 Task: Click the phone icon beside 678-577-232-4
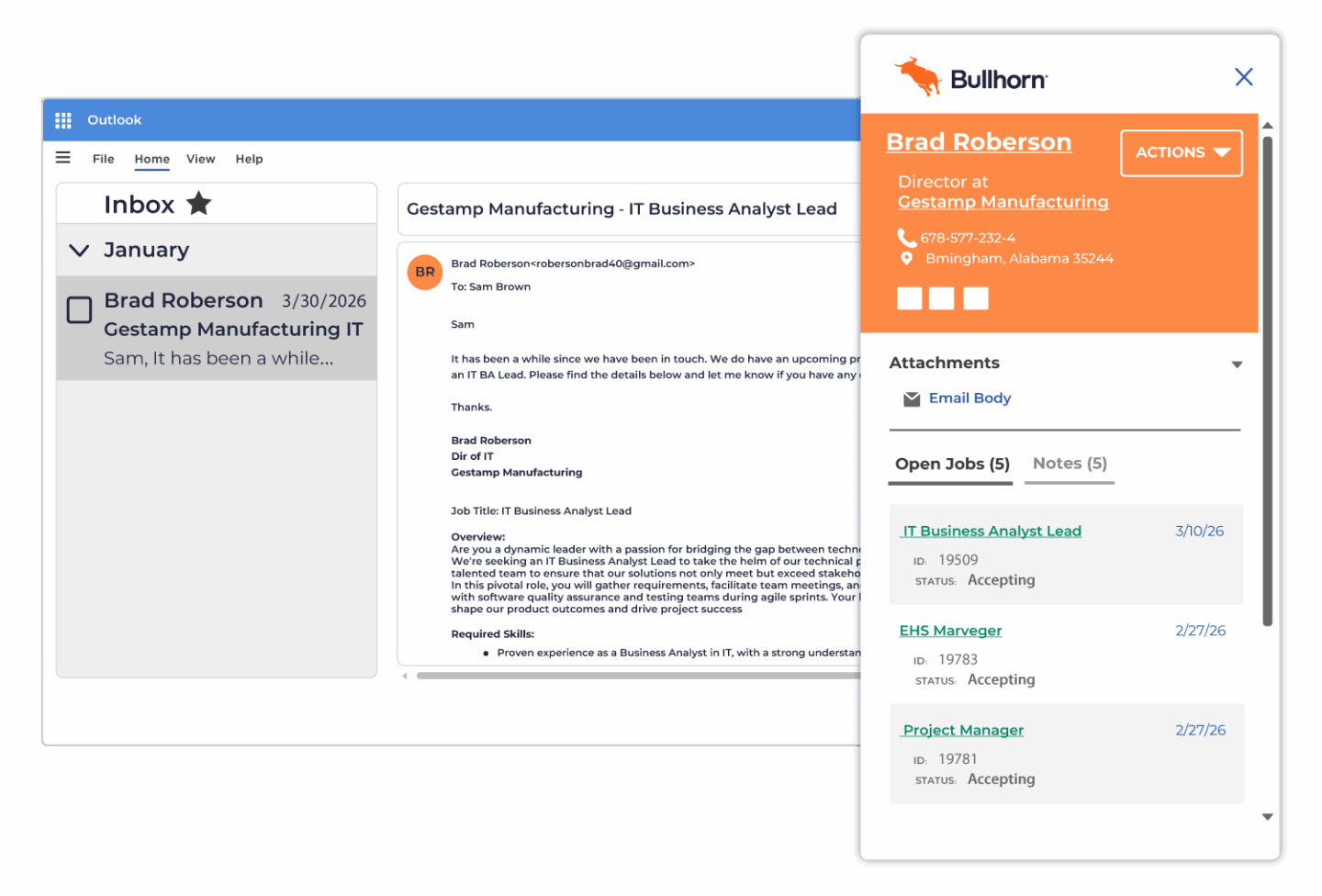906,238
